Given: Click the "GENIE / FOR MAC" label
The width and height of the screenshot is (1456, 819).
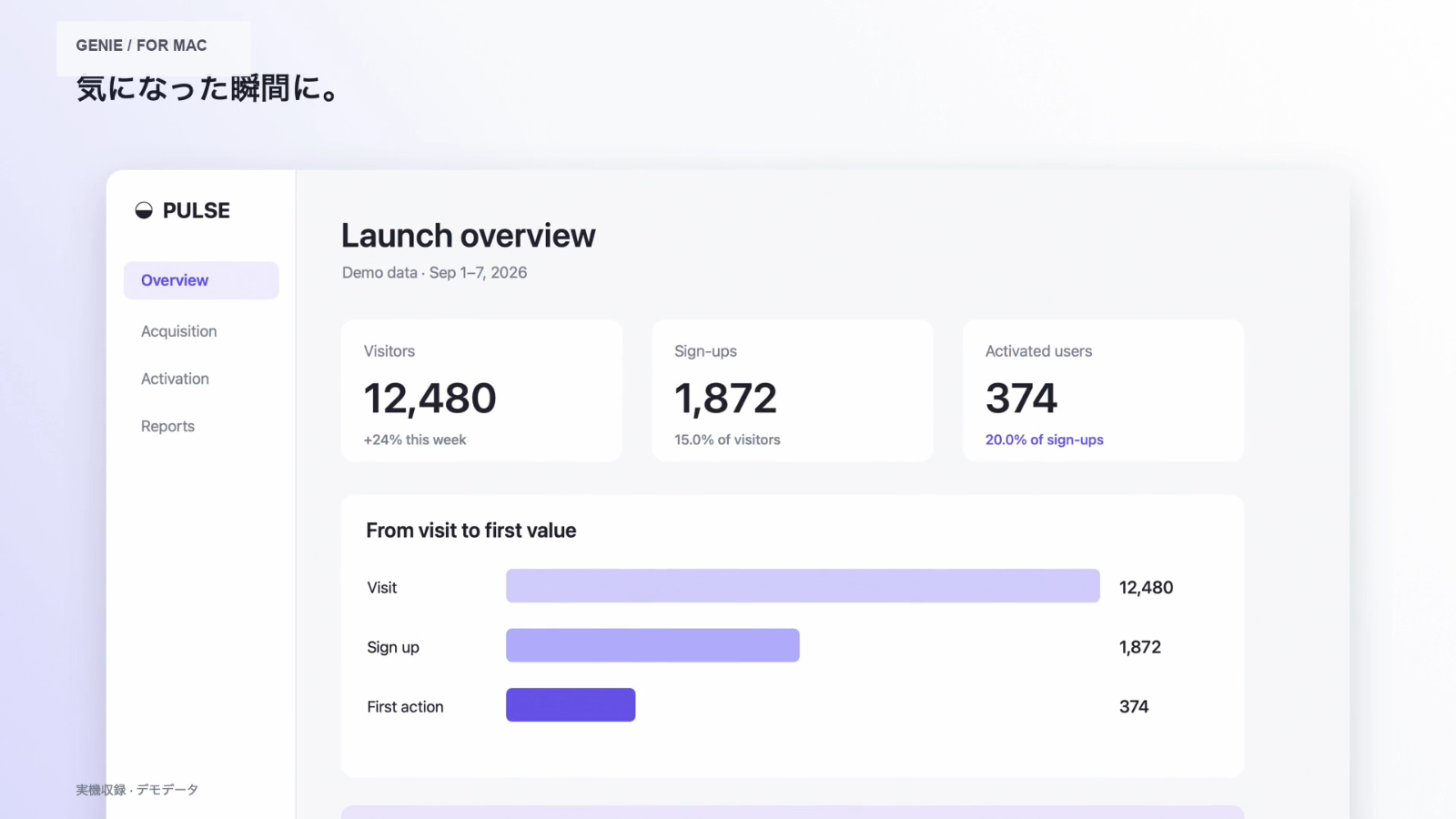Looking at the screenshot, I should 141,45.
